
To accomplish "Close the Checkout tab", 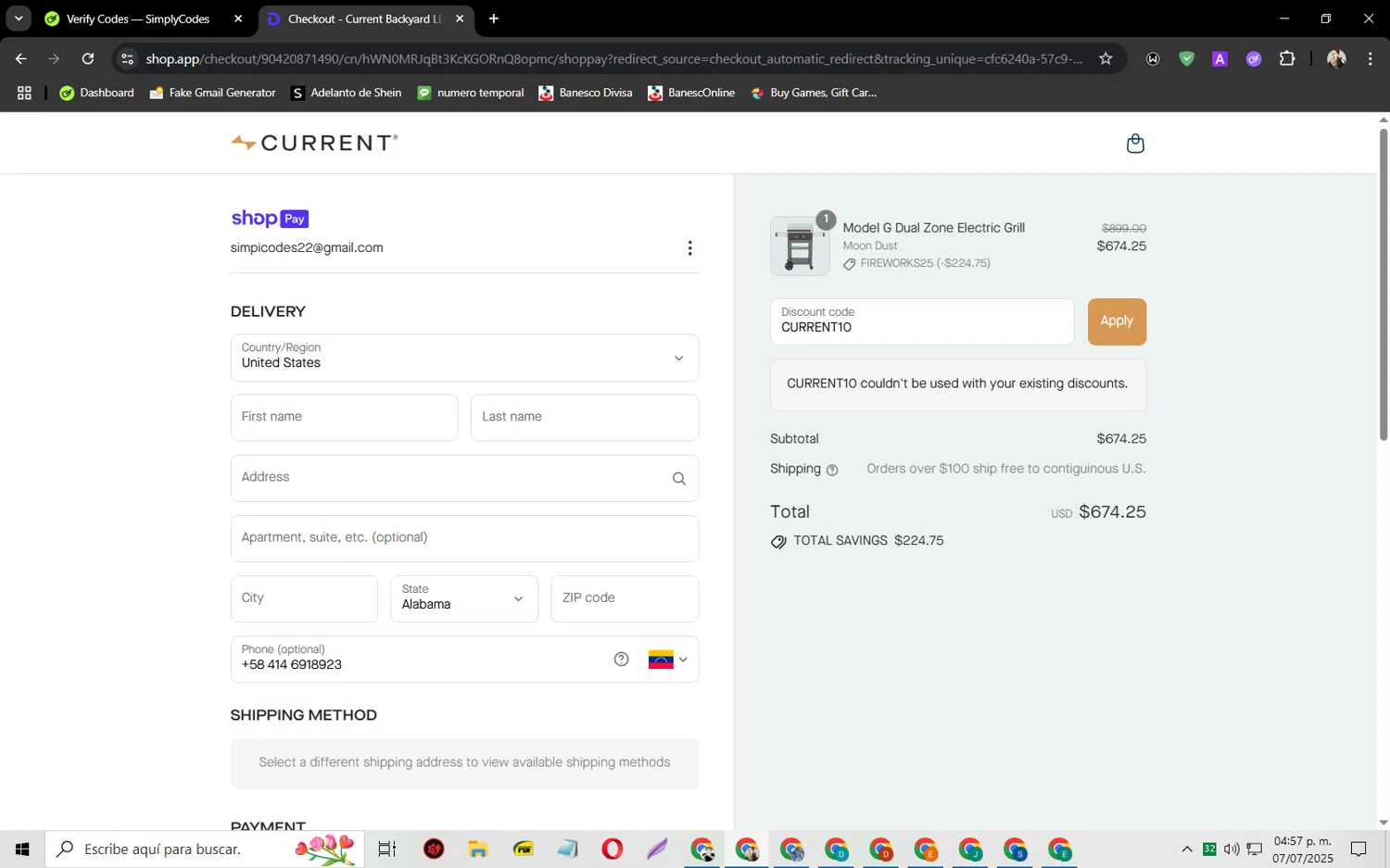I will (x=460, y=19).
